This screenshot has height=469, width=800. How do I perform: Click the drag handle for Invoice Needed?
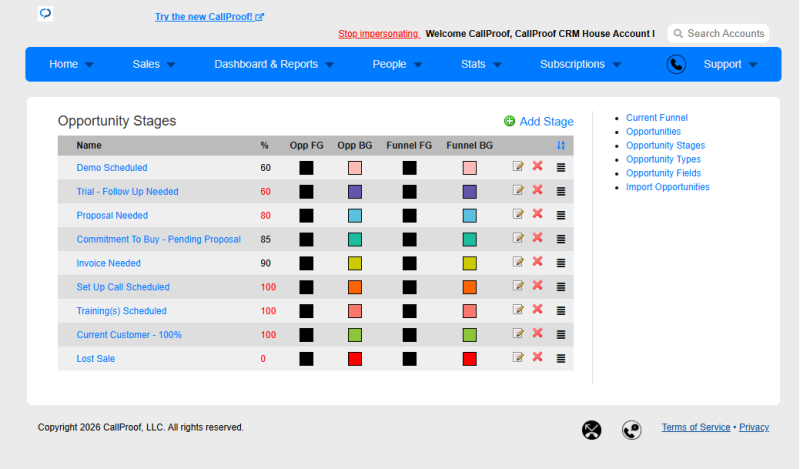click(561, 263)
